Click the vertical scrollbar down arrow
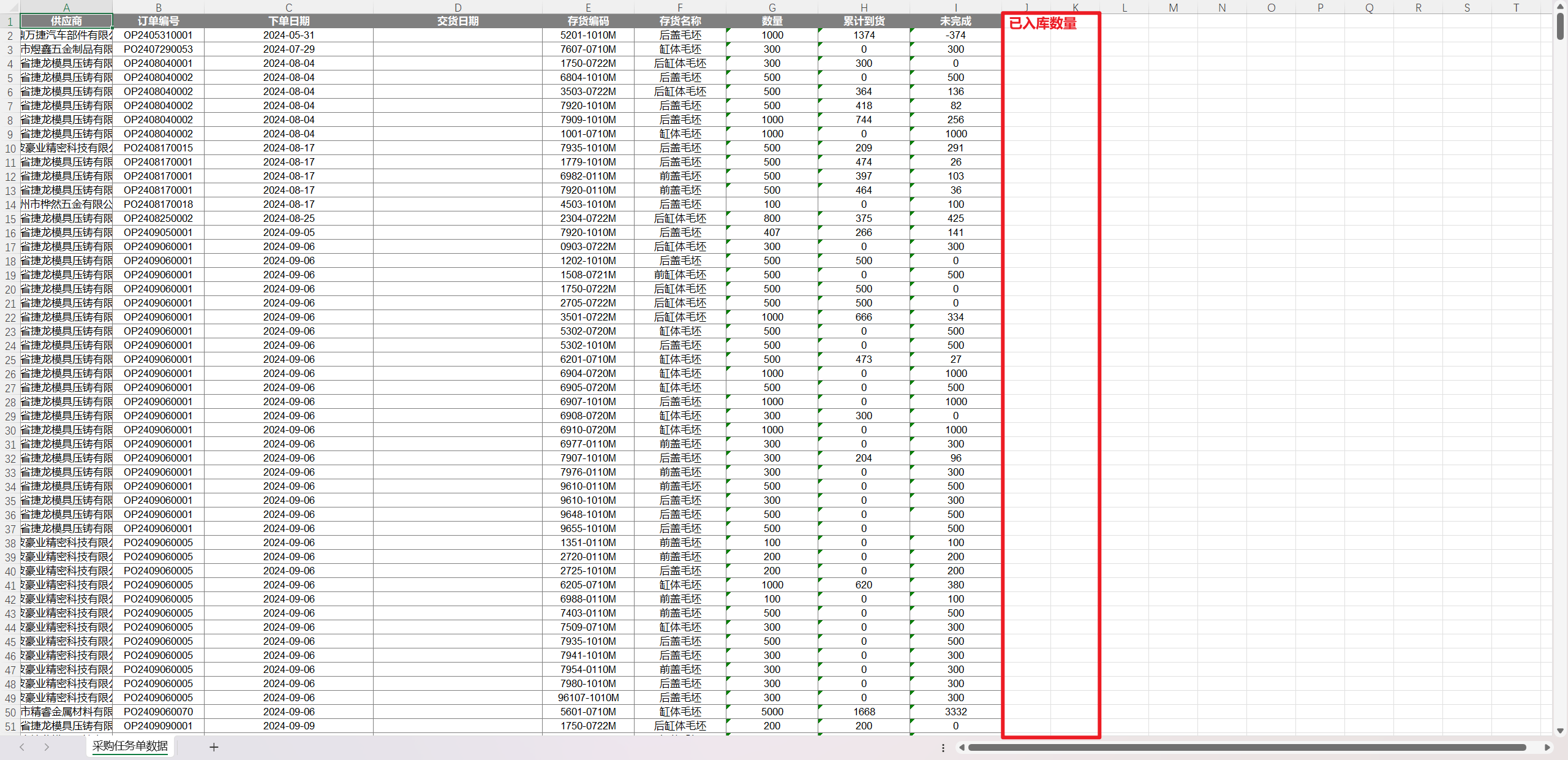1568x760 pixels. click(1560, 731)
